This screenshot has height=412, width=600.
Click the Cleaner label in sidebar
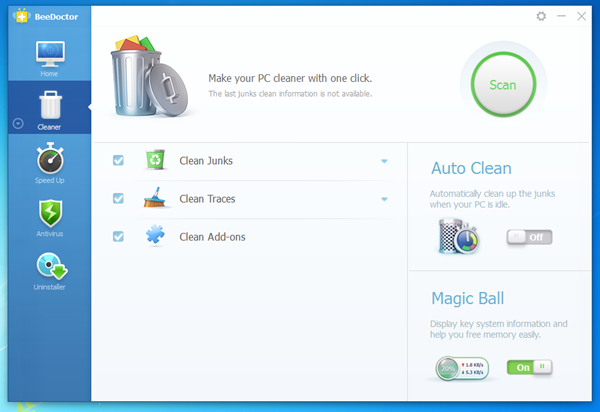click(49, 127)
